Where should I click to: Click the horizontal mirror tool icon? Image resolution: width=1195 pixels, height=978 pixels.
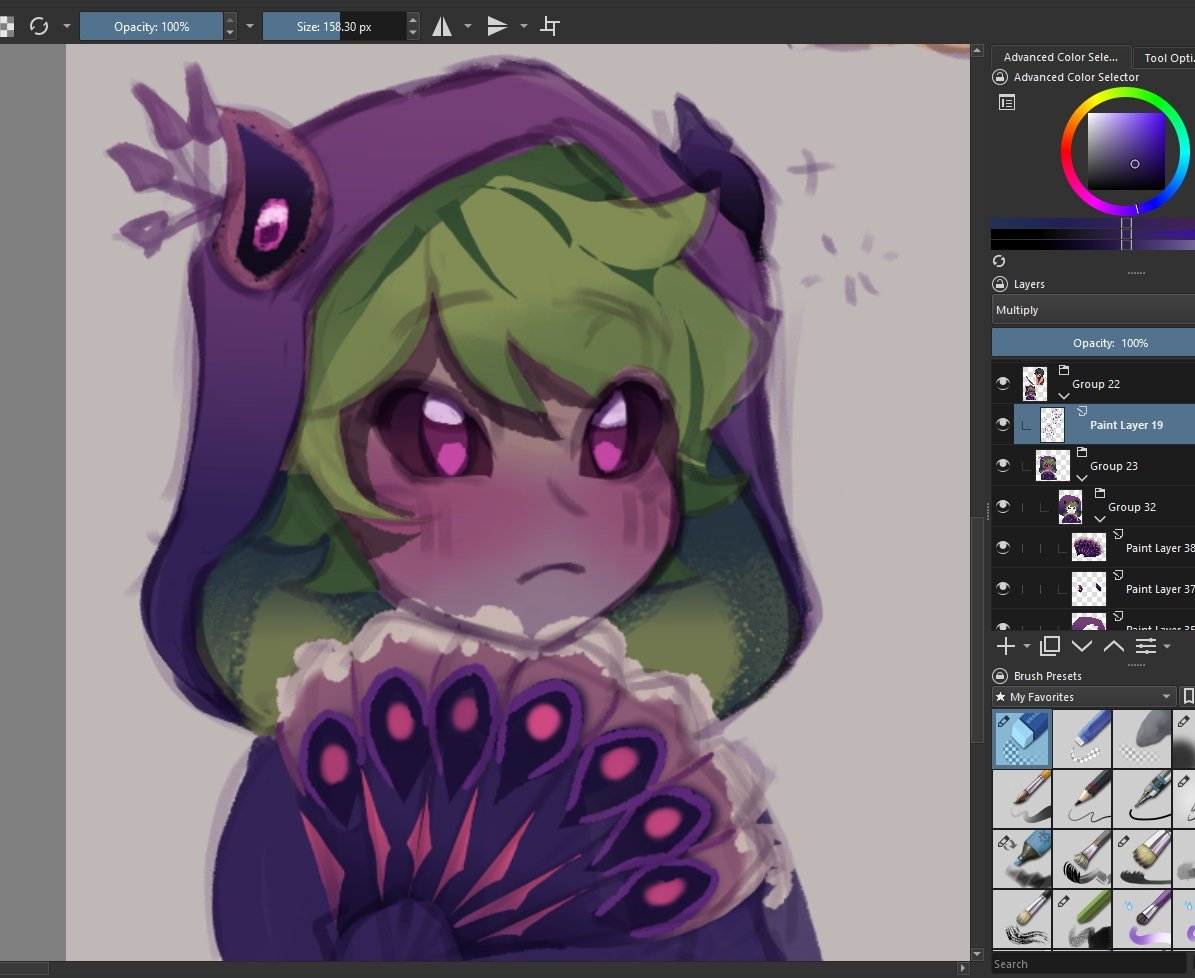[x=442, y=27]
